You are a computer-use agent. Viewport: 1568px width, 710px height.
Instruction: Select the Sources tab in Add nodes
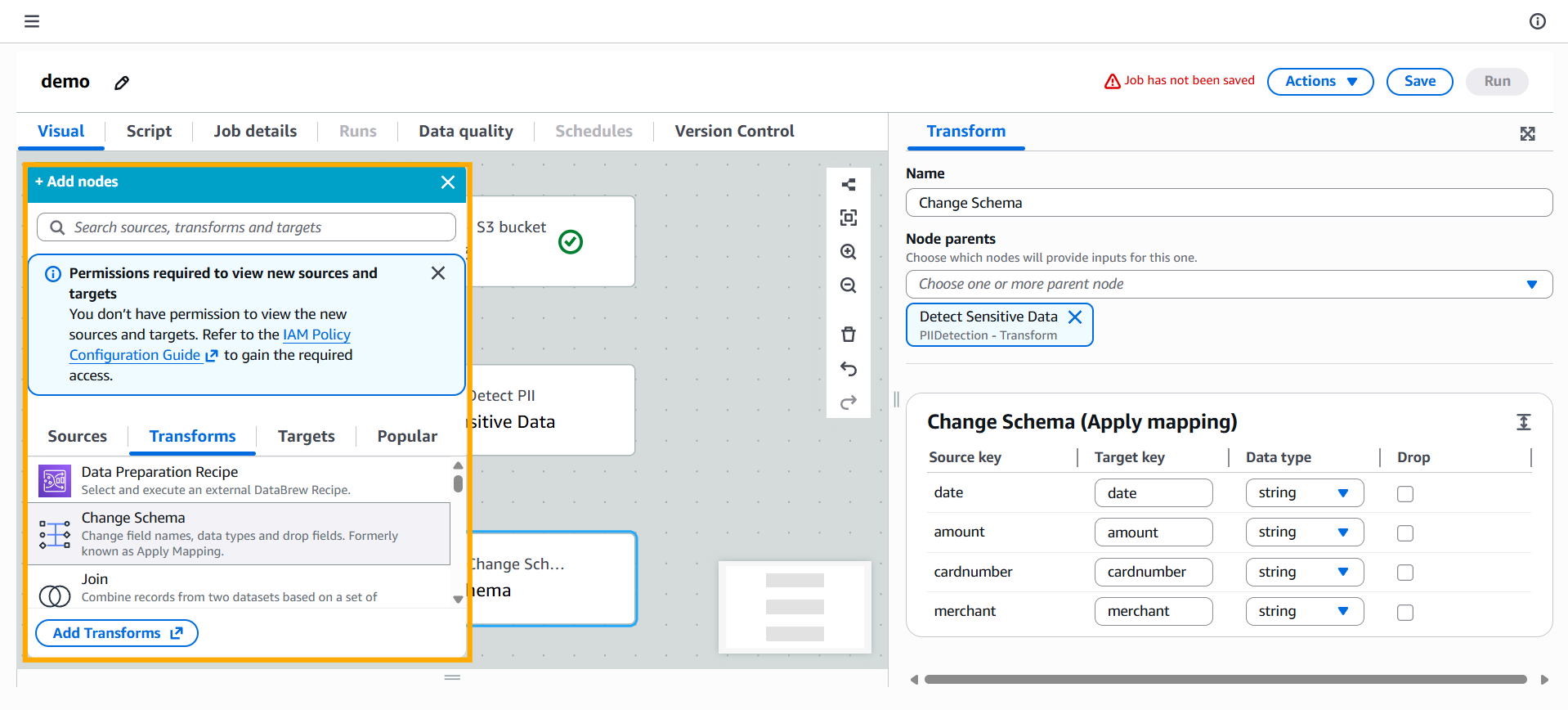coord(78,437)
